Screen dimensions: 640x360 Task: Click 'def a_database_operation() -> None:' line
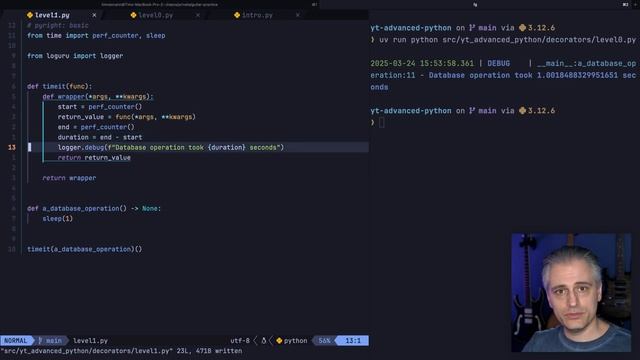(x=94, y=209)
